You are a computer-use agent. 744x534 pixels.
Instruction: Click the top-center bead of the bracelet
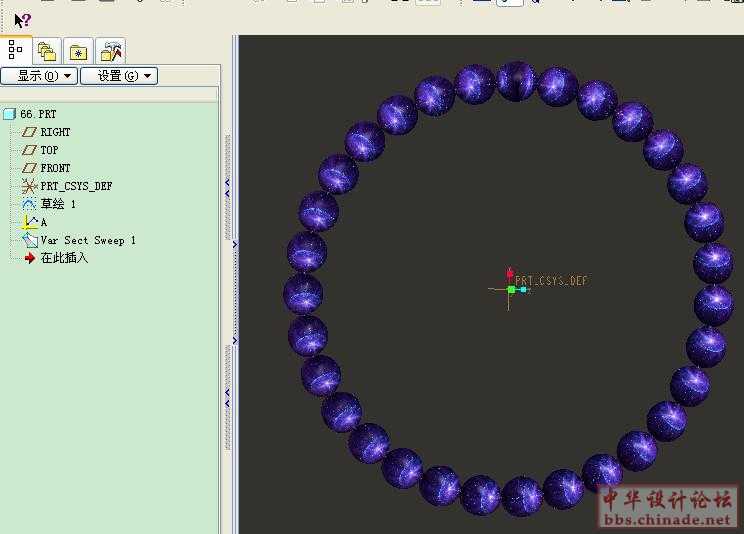516,81
